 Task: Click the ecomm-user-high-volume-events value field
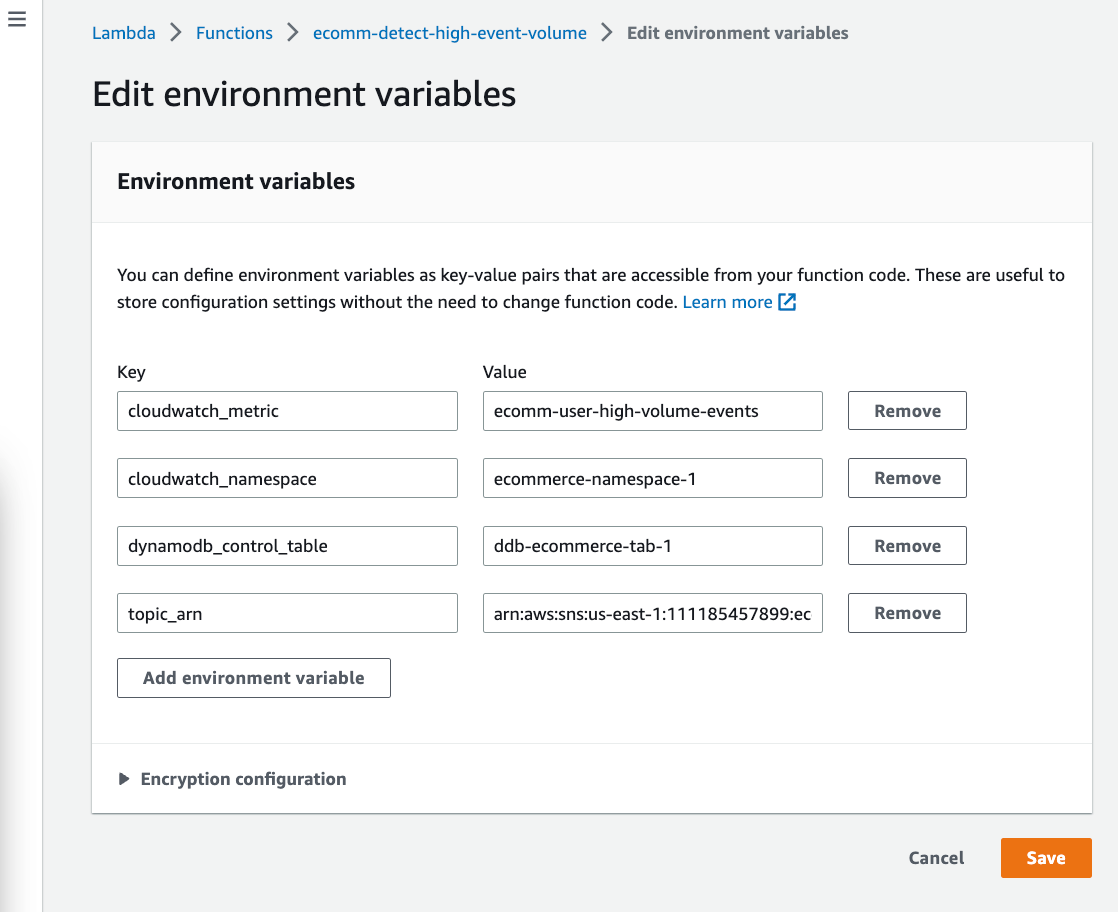[652, 410]
